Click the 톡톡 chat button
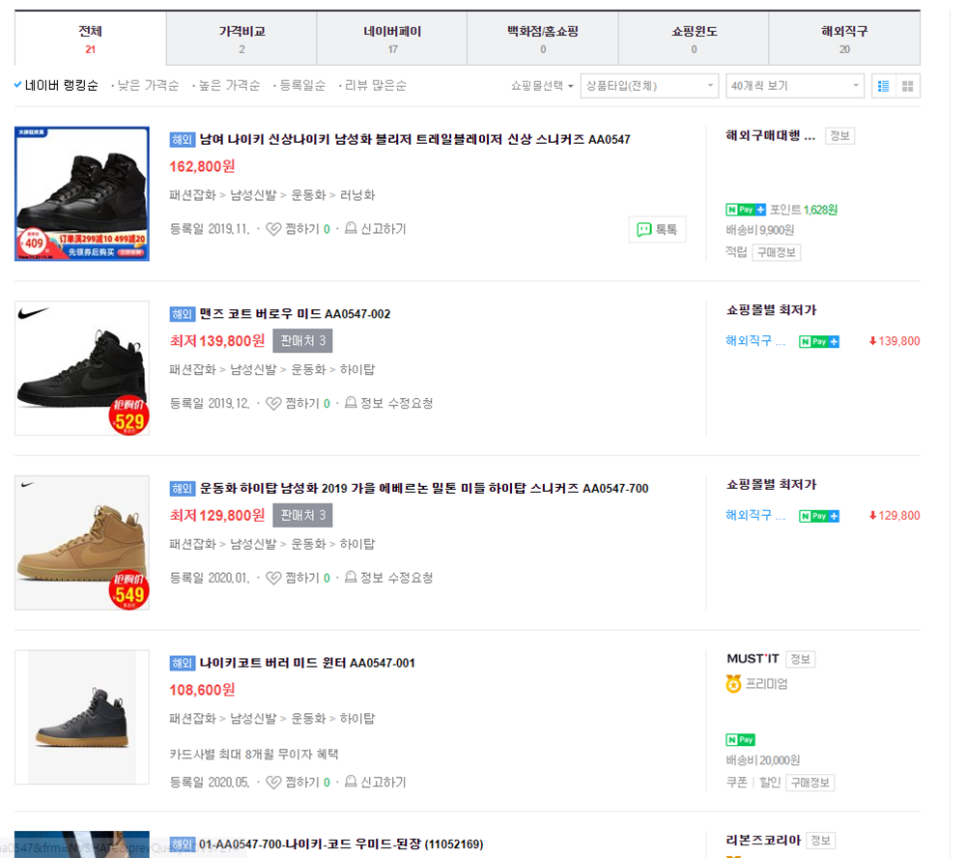This screenshot has width=966, height=858. coord(657,230)
